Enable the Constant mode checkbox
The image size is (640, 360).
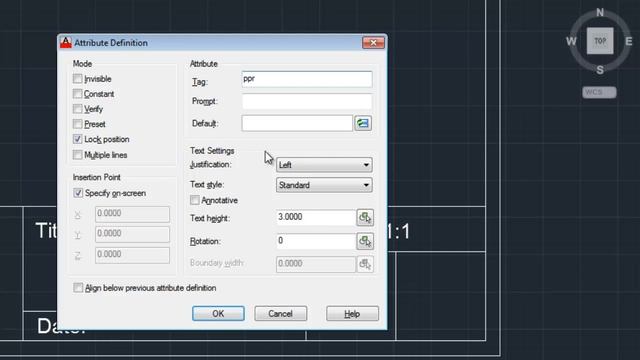click(x=78, y=94)
